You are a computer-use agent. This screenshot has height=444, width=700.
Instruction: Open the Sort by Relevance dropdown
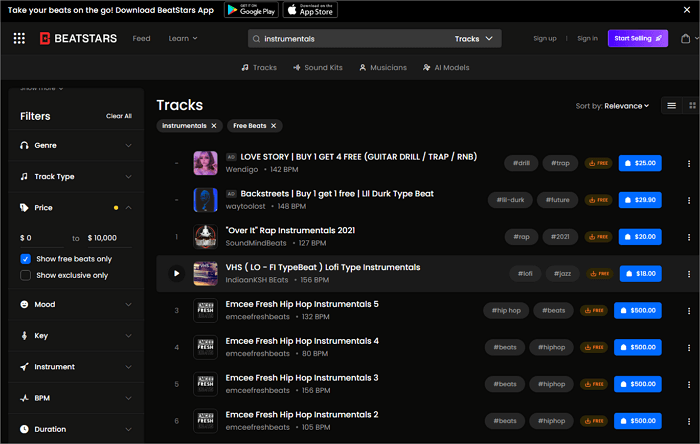pyautogui.click(x=612, y=105)
